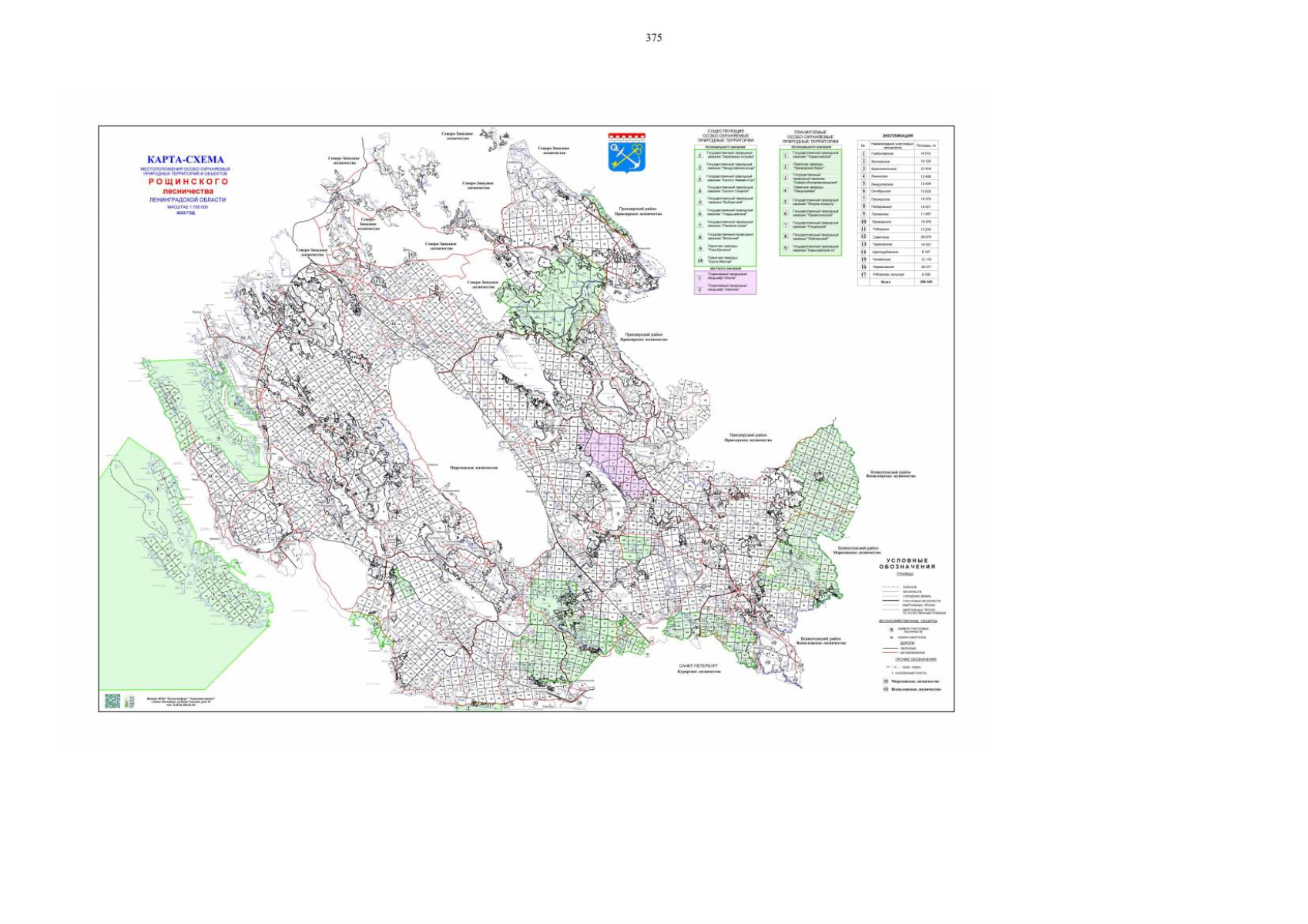Click the Всеволожское лесничество legend symbol

pos(886,689)
